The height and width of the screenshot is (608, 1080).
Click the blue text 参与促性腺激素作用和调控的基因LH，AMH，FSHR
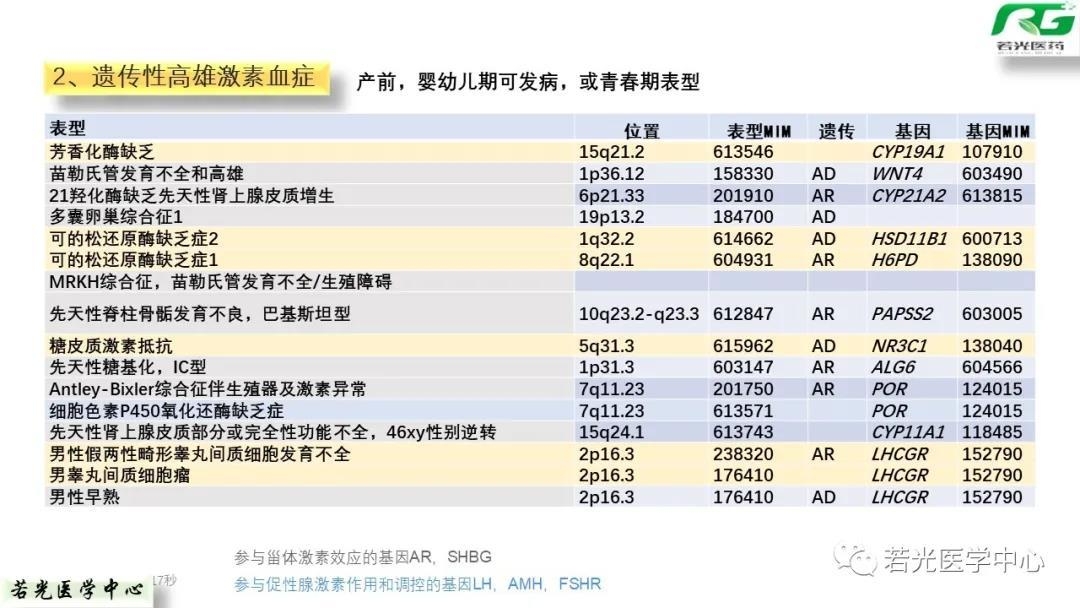pyautogui.click(x=417, y=583)
